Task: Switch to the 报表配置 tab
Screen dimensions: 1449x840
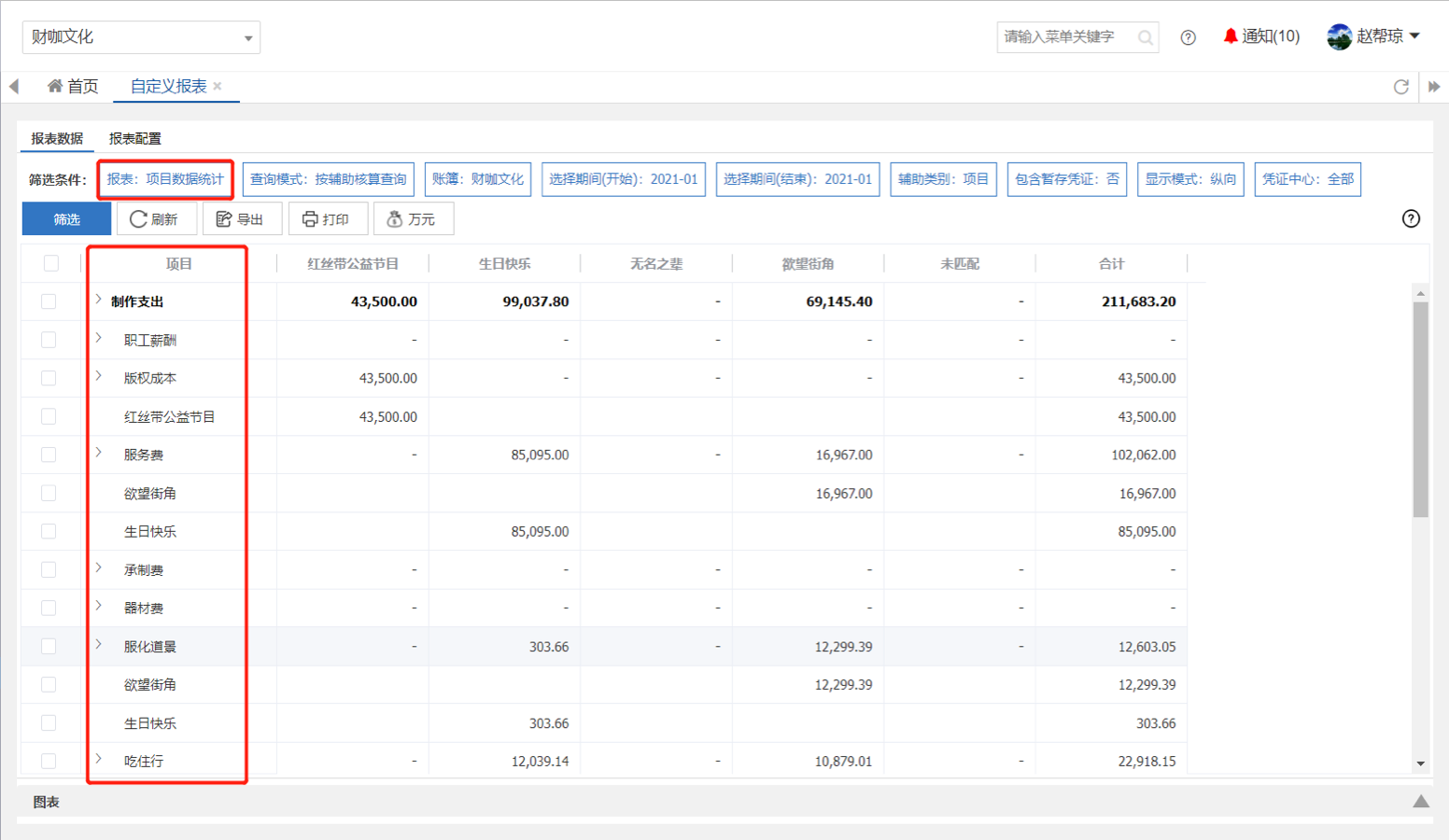Action: [134, 138]
